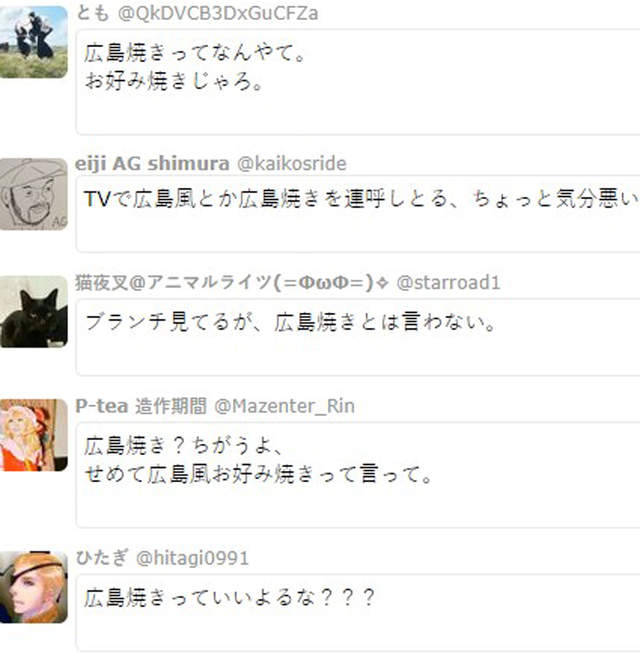This screenshot has height=655, width=640.
Task: Click the ひたぎ eyepatch character avatar
Action: pos(33,587)
